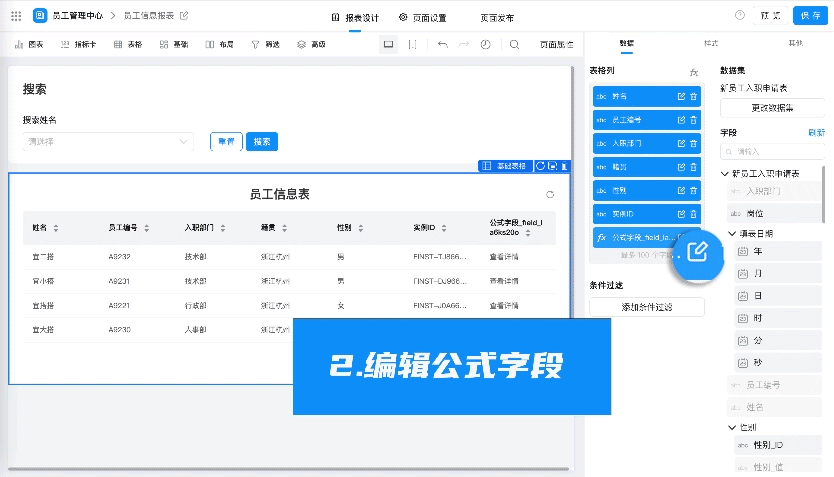Click the refresh icon beside 员工信息表 title
This screenshot has height=477, width=834.
click(x=549, y=194)
